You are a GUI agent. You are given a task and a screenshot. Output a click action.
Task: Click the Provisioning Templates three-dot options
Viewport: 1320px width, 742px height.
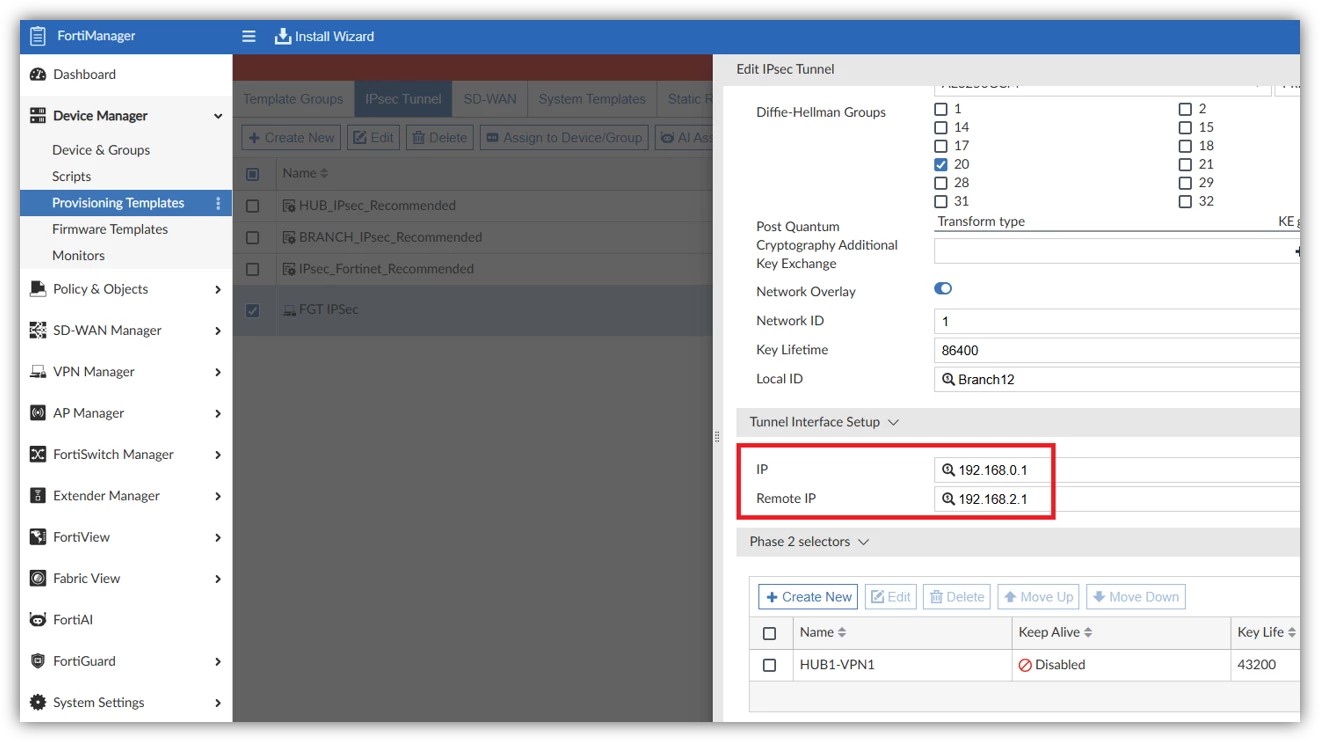pos(218,203)
